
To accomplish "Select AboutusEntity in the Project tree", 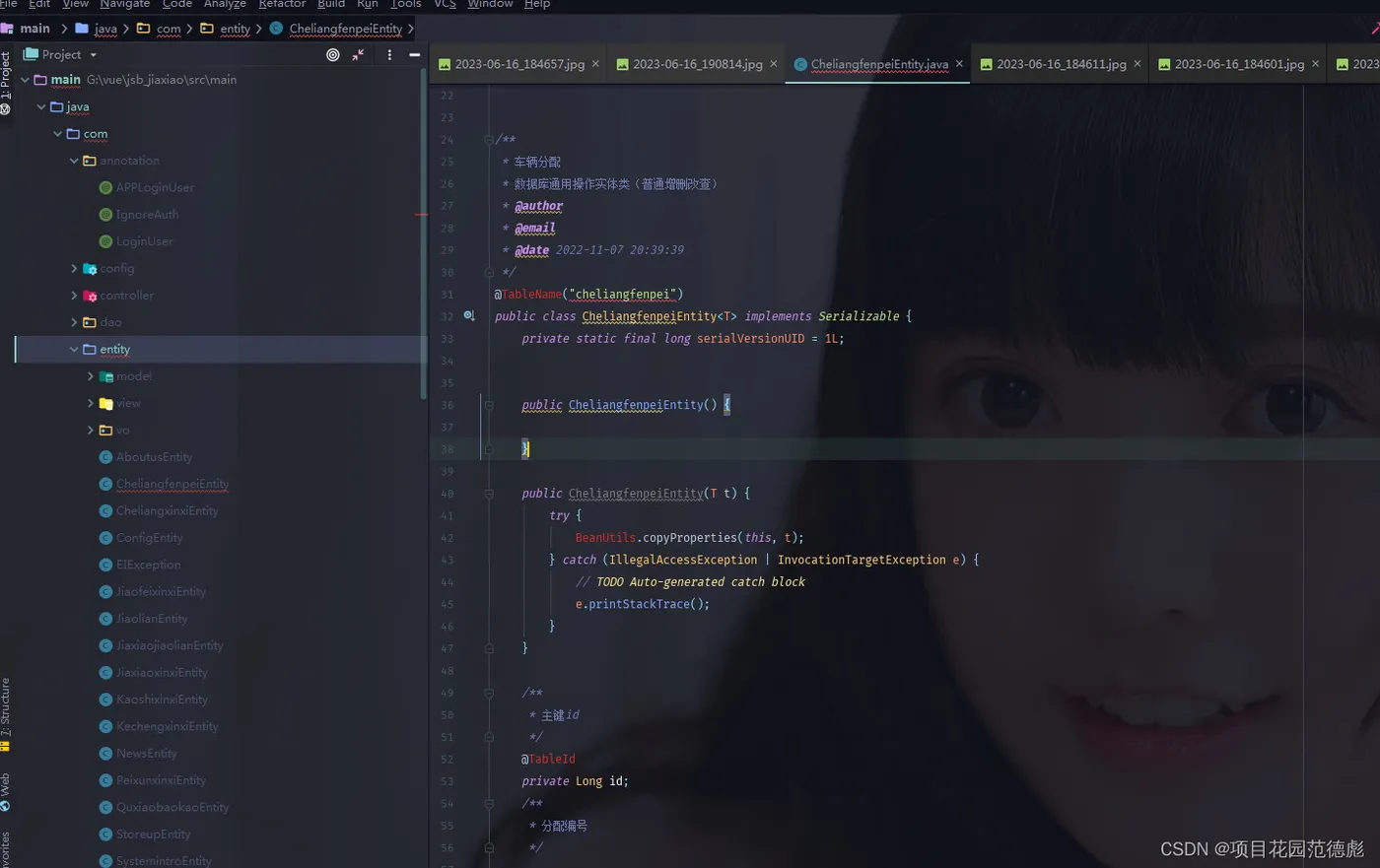I will pyautogui.click(x=154, y=457).
